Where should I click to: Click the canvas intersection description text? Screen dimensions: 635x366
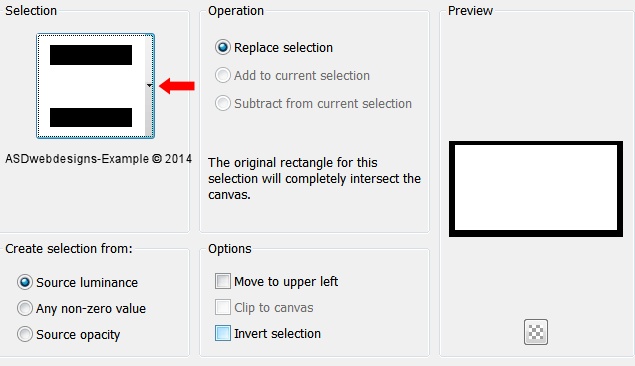click(x=314, y=179)
